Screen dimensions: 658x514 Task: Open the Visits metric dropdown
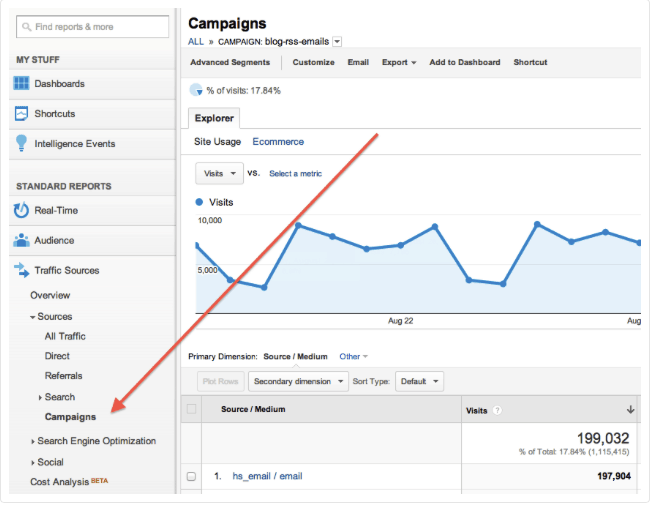point(219,173)
